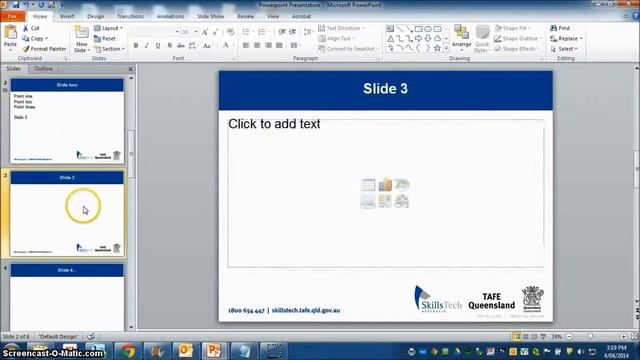Pick the isosceles triangle shape

pyautogui.click(x=391, y=39)
